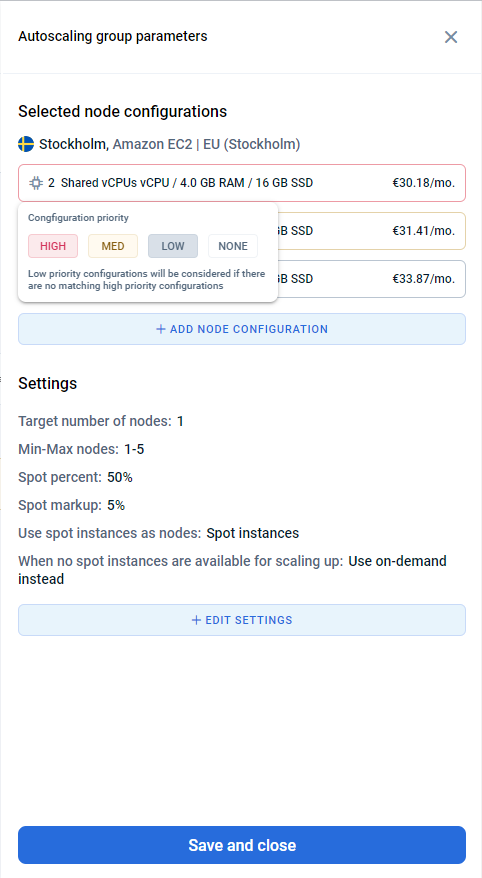This screenshot has width=482, height=878.
Task: Set configuration priority to MED
Action: click(113, 246)
